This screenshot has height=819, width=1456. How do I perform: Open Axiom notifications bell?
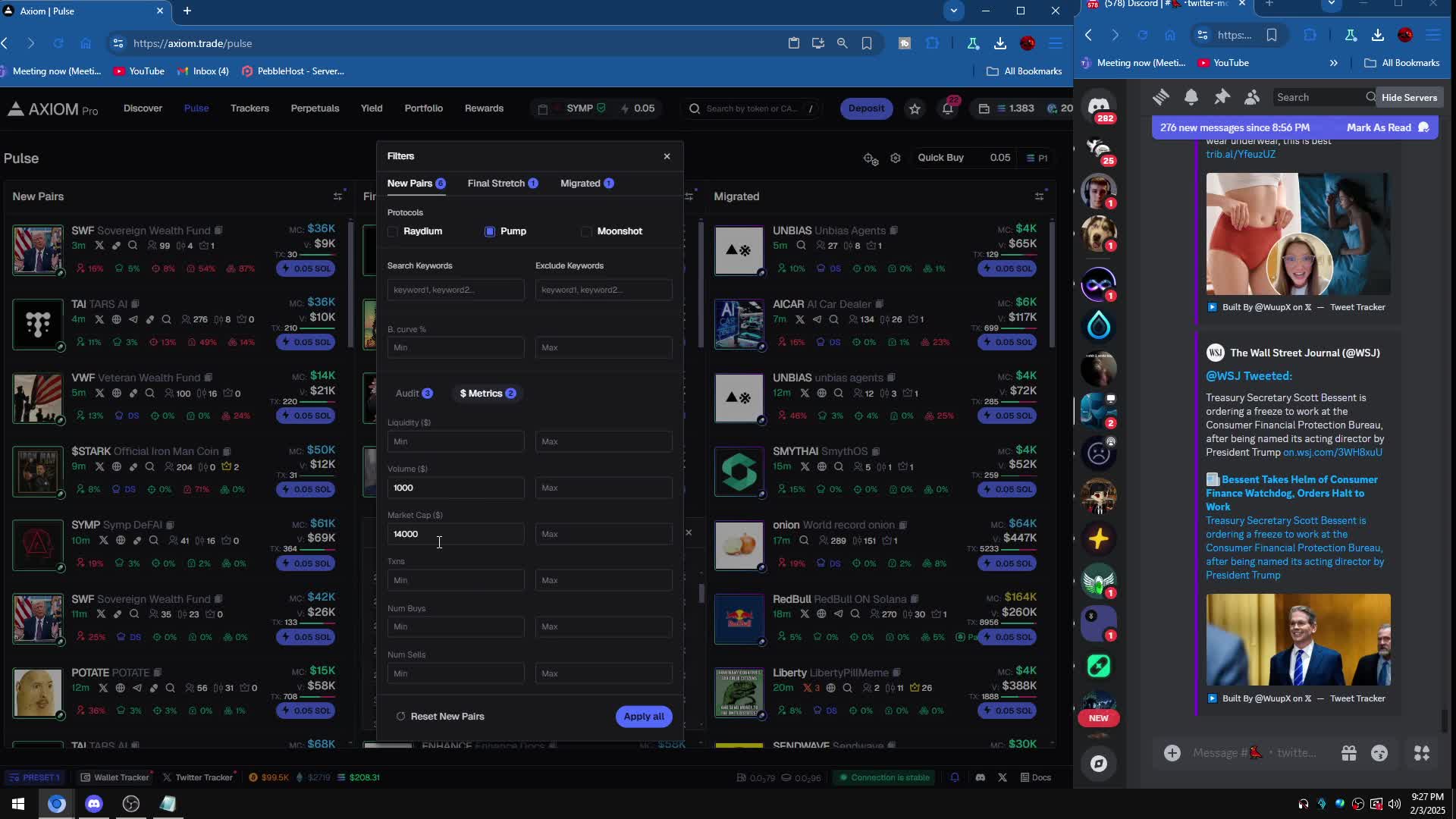pyautogui.click(x=948, y=109)
